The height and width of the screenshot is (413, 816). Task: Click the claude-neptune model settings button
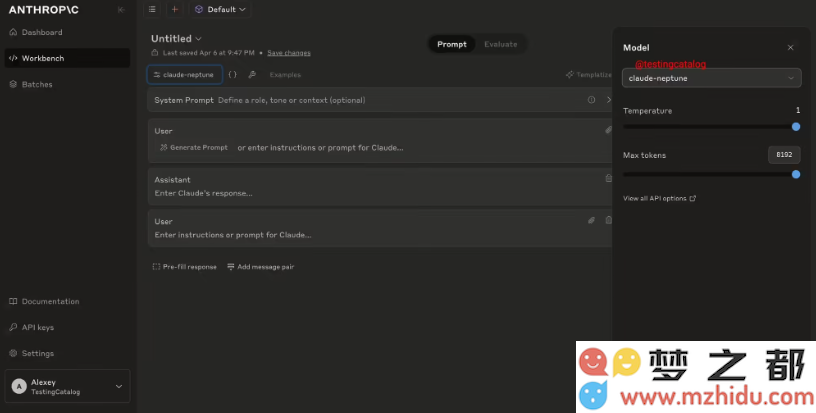pyautogui.click(x=185, y=75)
